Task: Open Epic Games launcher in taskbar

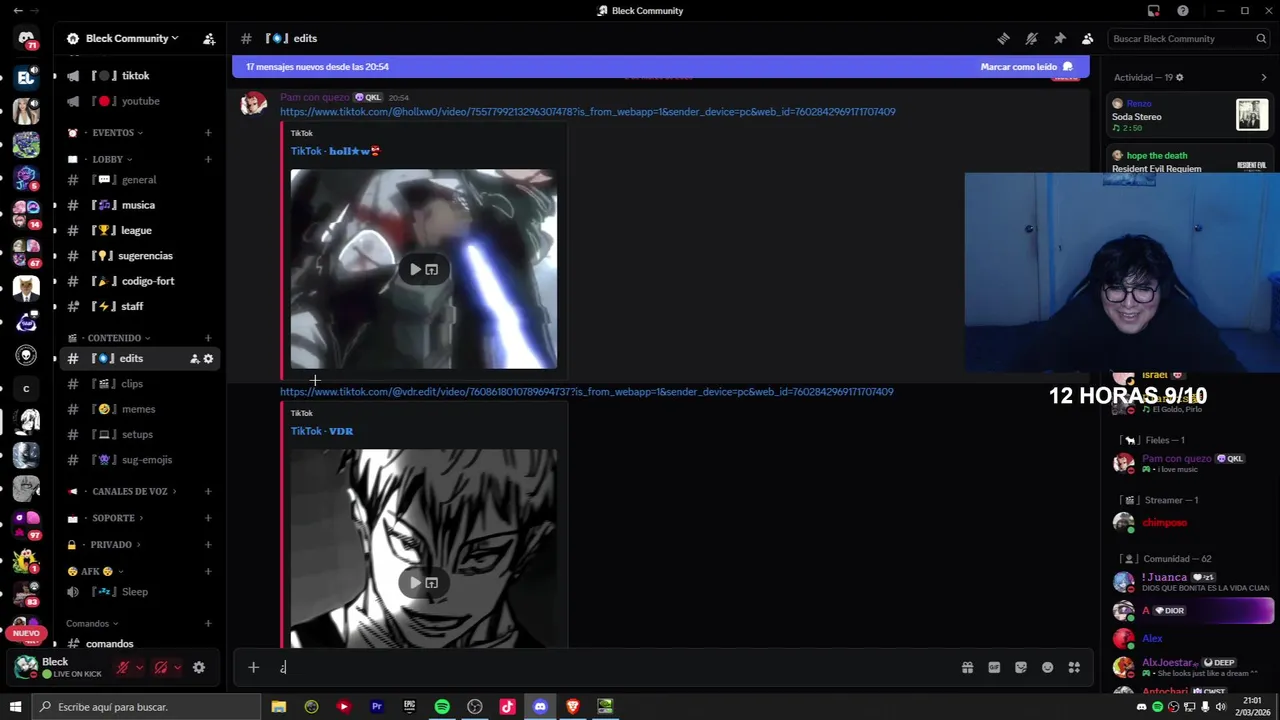Action: pyautogui.click(x=409, y=707)
